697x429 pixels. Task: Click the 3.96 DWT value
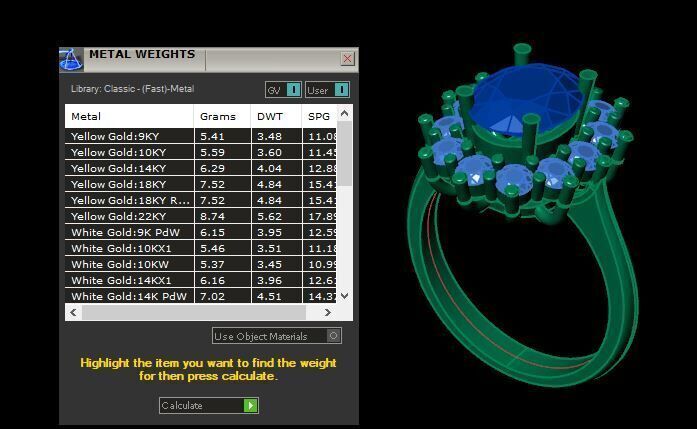tap(269, 281)
